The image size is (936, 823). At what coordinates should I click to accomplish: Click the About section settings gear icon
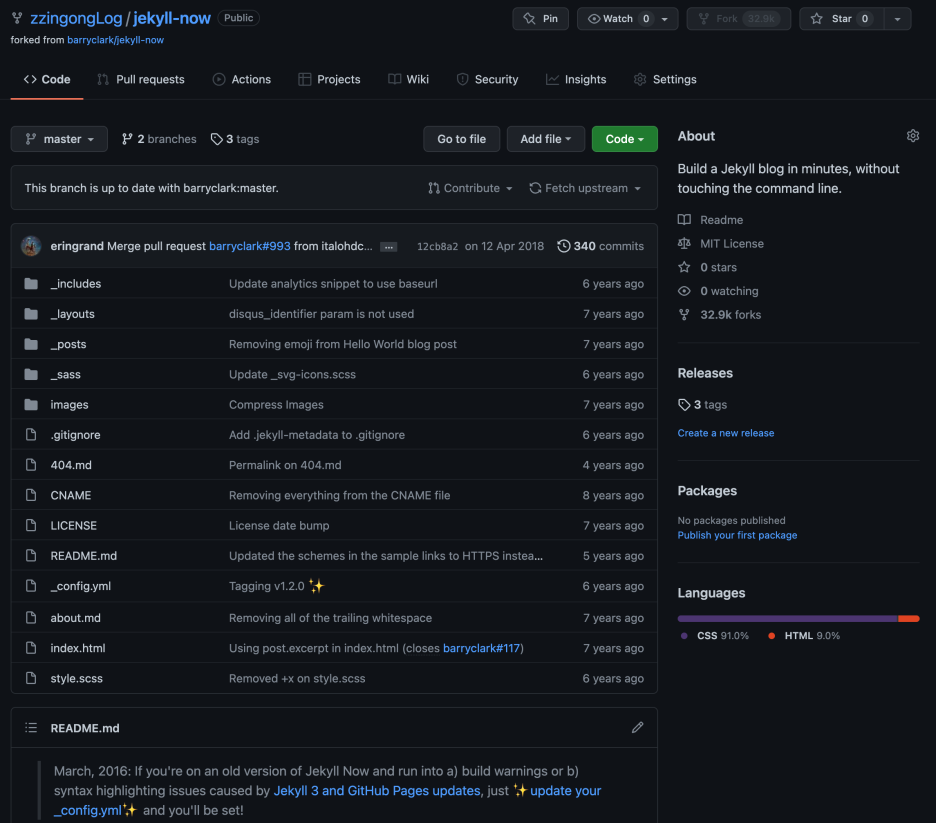(x=913, y=136)
